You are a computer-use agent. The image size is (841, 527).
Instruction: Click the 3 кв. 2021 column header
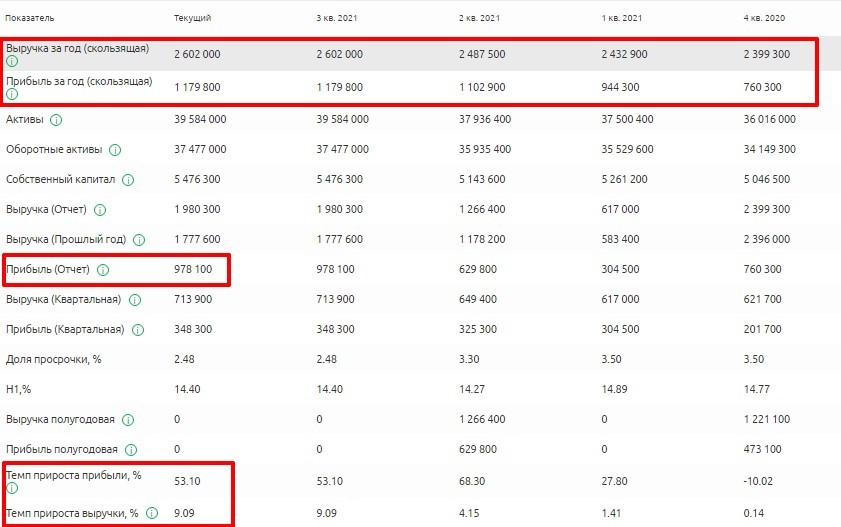pyautogui.click(x=335, y=19)
